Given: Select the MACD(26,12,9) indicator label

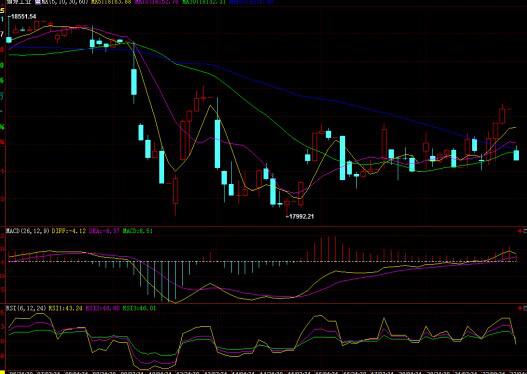Looking at the screenshot, I should coord(28,231).
